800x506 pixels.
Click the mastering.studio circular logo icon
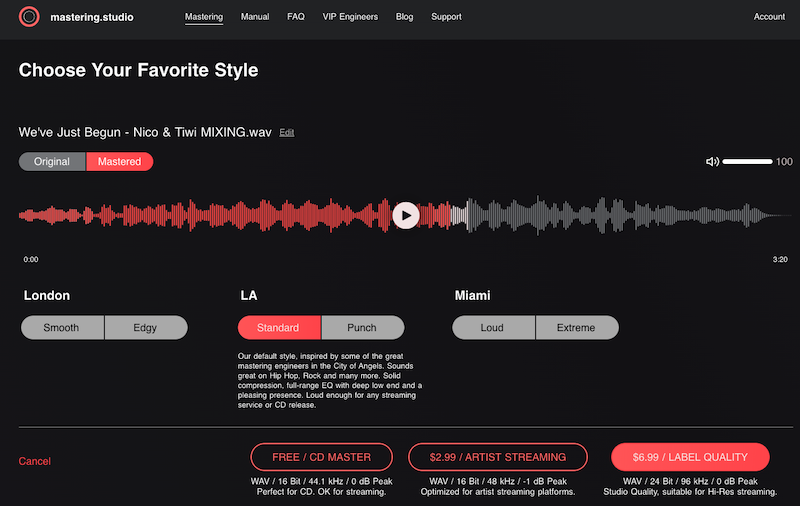pyautogui.click(x=29, y=17)
